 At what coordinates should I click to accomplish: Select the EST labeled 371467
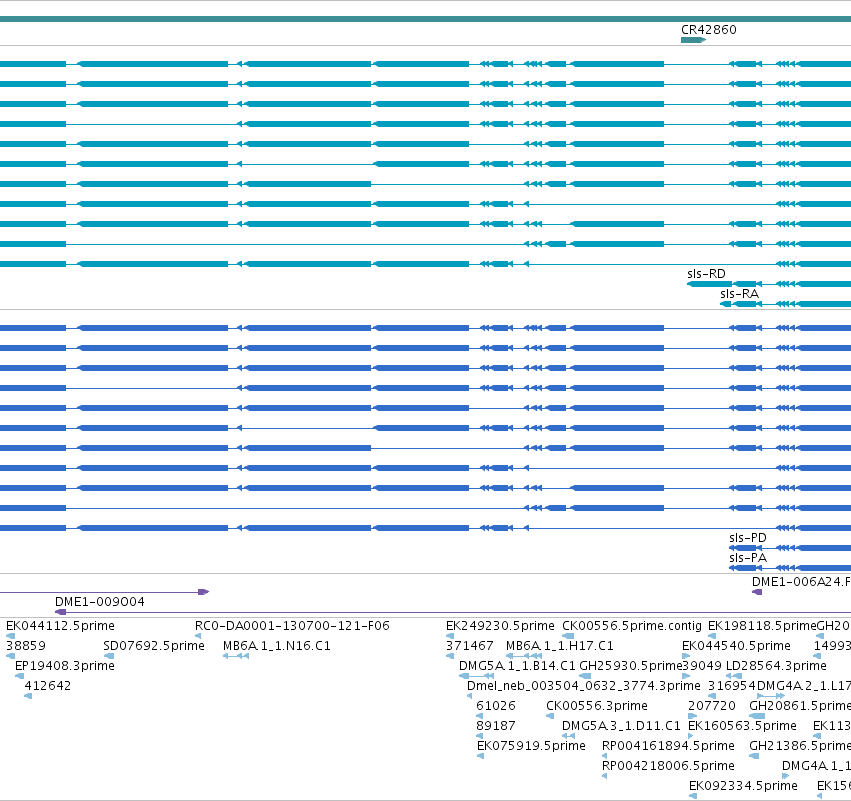469,646
